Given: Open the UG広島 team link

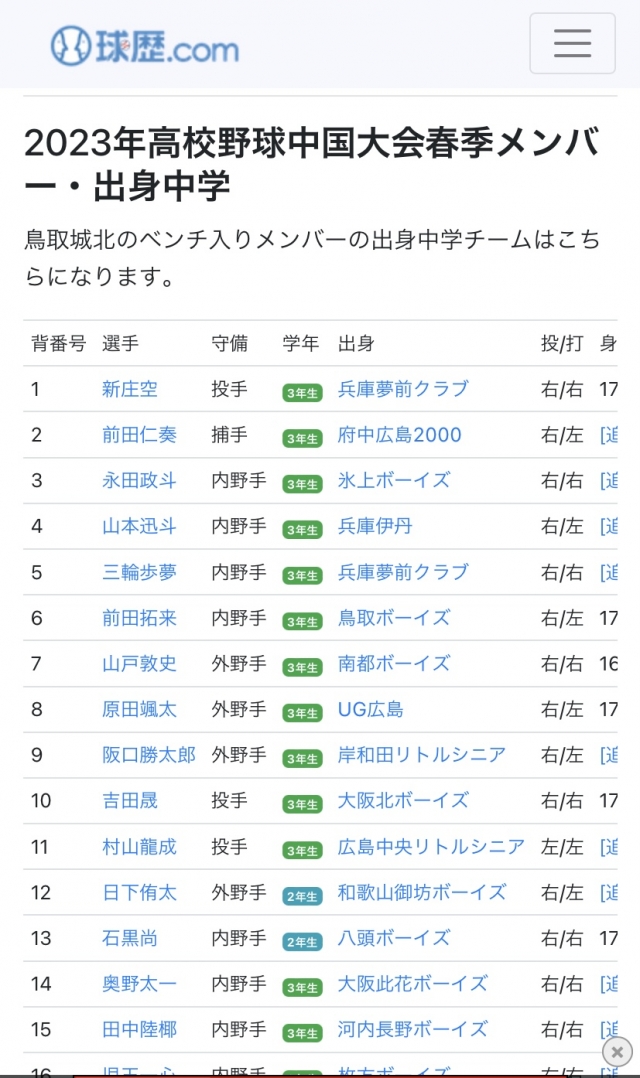Looking at the screenshot, I should (371, 709).
